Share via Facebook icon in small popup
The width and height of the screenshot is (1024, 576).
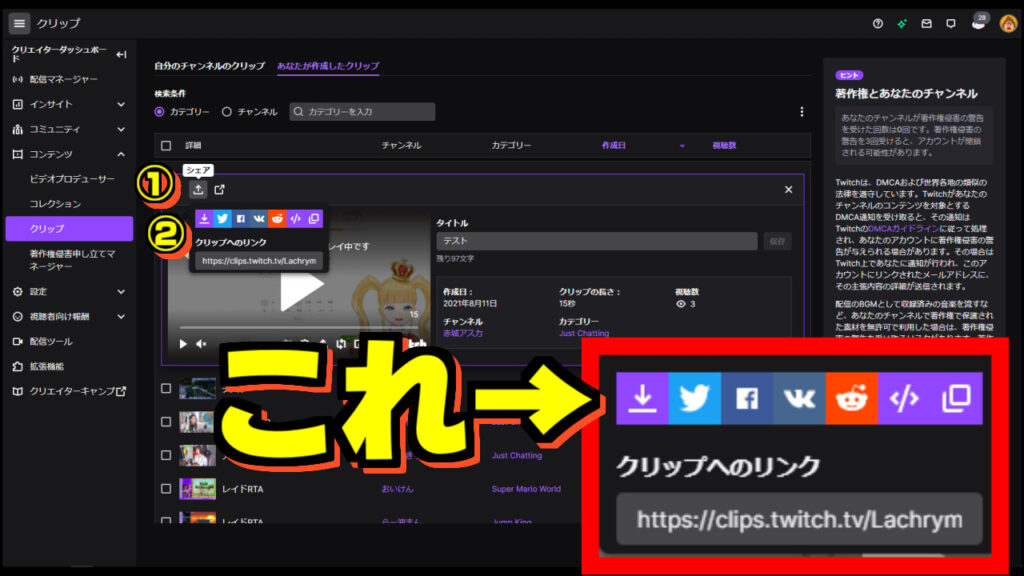pyautogui.click(x=241, y=219)
